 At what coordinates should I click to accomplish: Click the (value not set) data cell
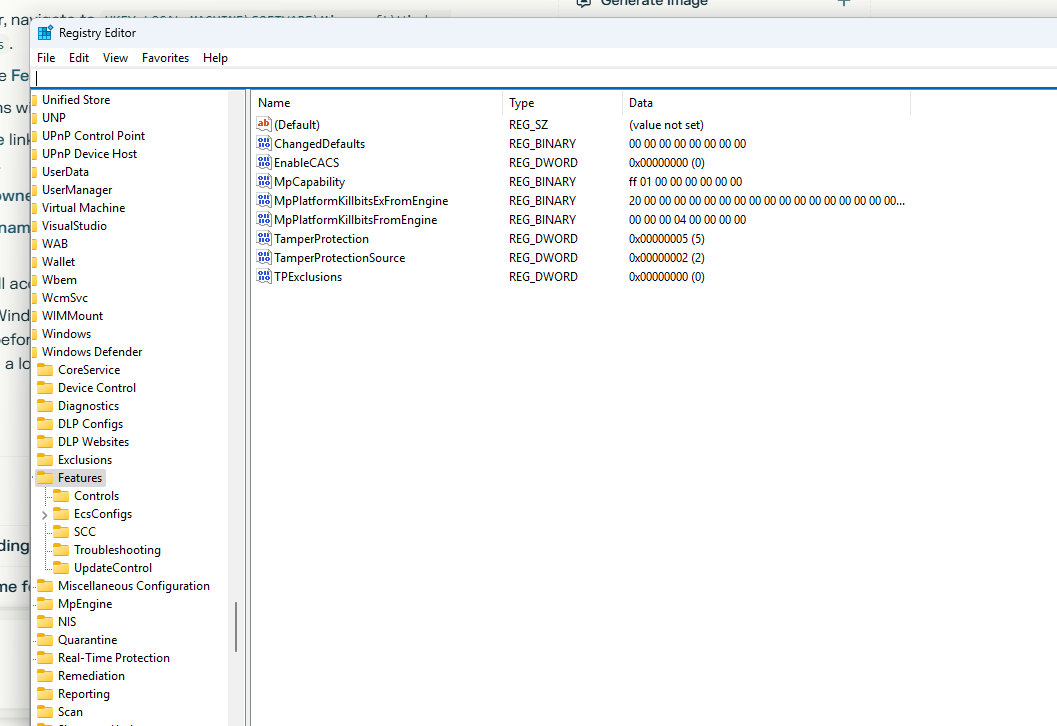[666, 125]
